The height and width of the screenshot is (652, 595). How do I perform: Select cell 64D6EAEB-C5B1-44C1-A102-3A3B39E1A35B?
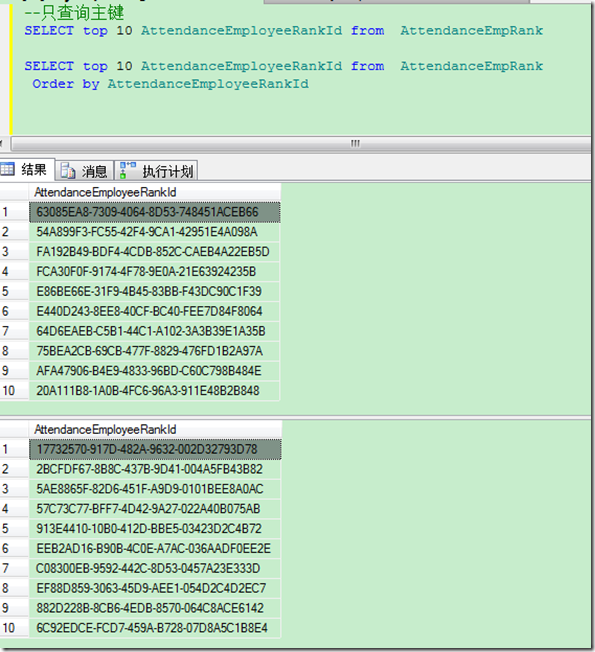pyautogui.click(x=154, y=331)
